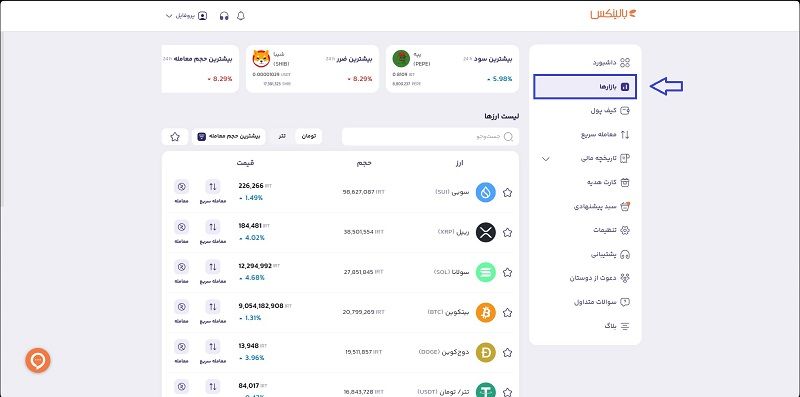The height and width of the screenshot is (397, 800).
Task: Click the currency search (جستجو) field
Action: pos(430,137)
